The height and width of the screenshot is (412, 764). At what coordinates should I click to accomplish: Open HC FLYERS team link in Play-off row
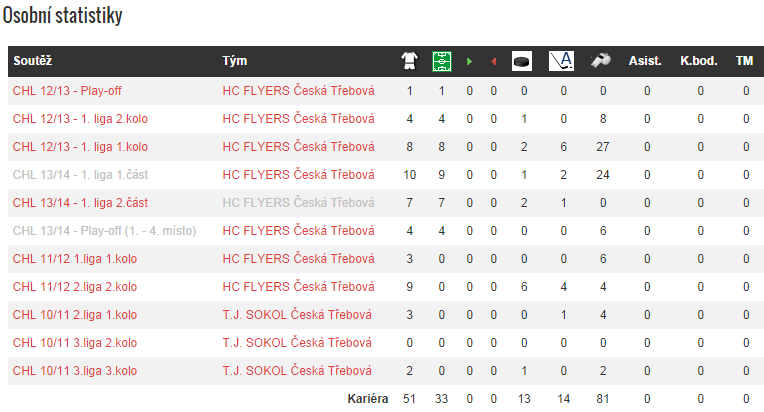point(298,91)
